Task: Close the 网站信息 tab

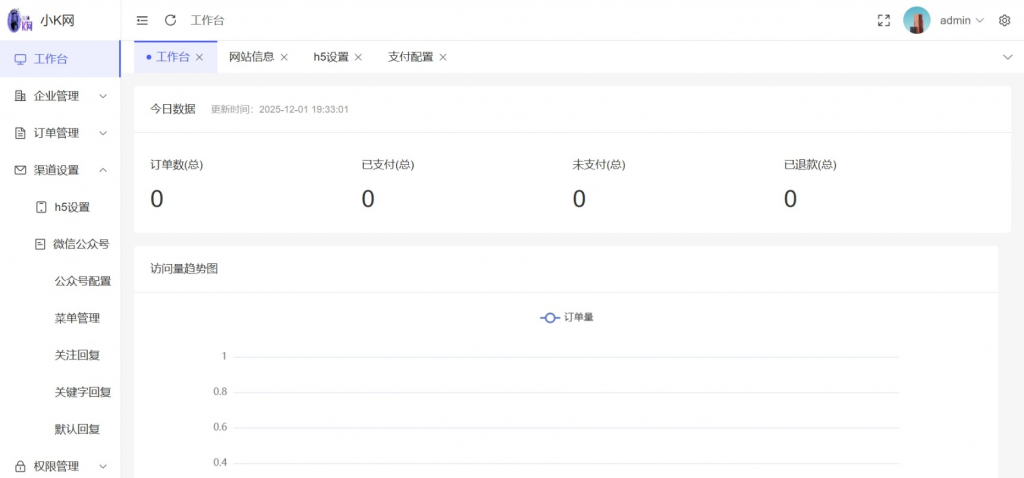Action: (x=284, y=57)
